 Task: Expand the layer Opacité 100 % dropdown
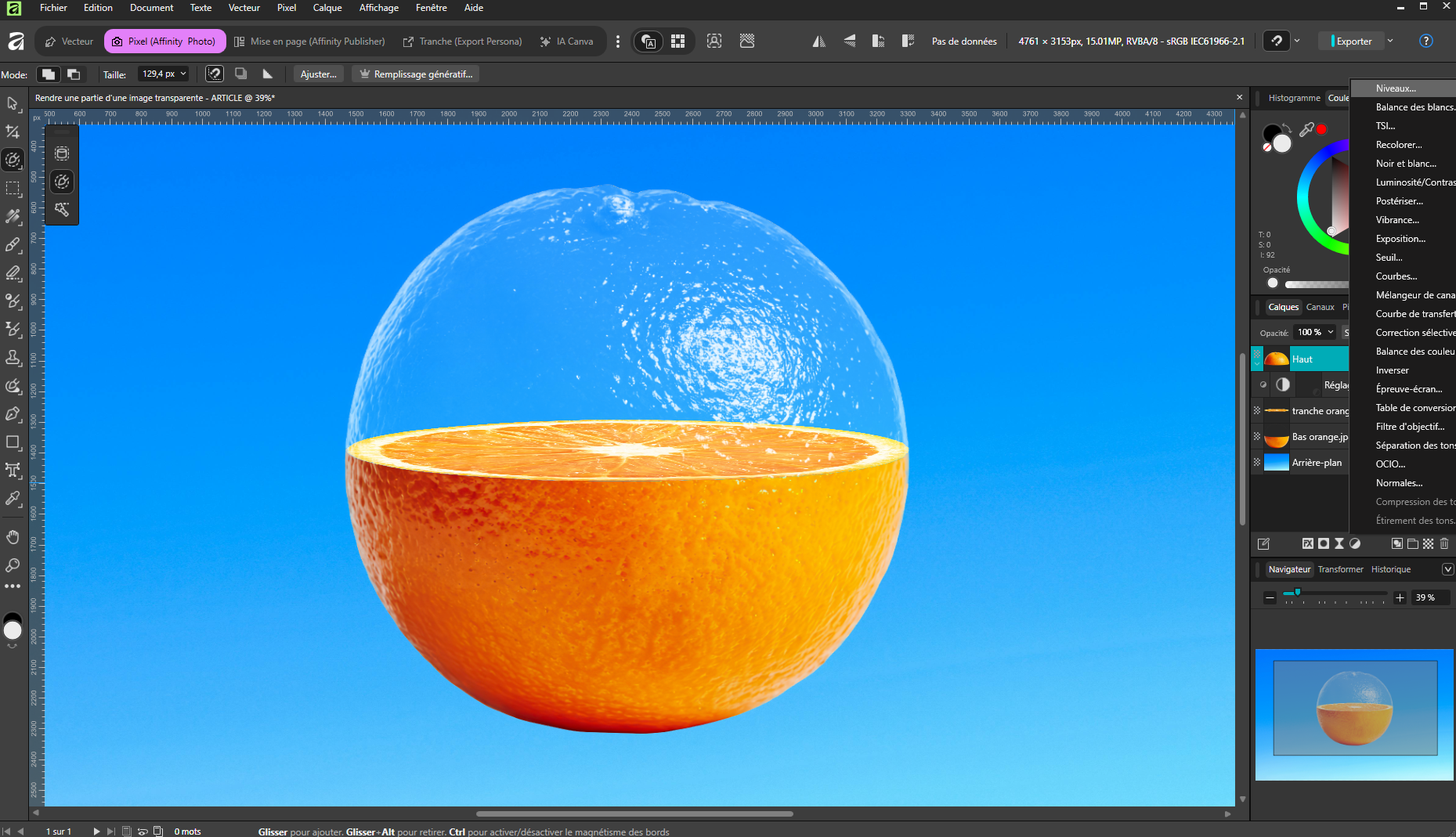[1330, 332]
